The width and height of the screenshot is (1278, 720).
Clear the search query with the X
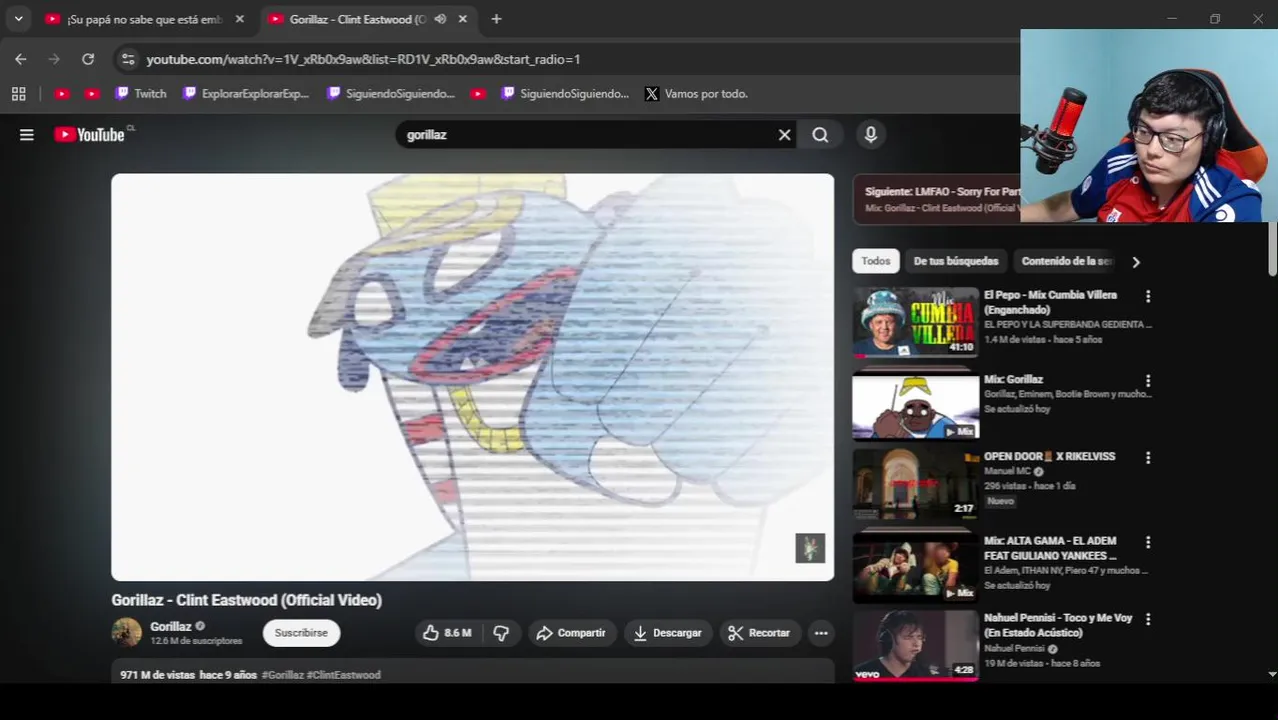pyautogui.click(x=785, y=134)
